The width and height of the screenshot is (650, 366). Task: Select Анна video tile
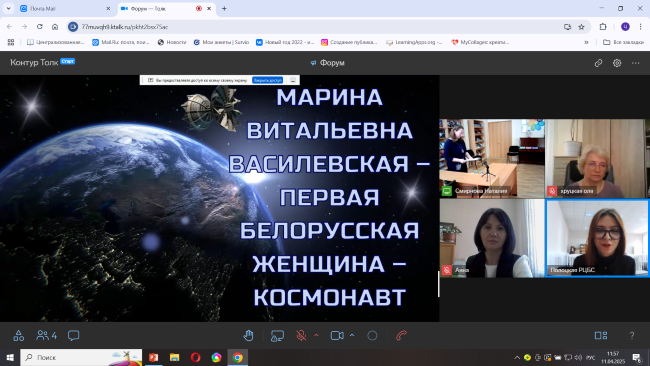coord(492,238)
